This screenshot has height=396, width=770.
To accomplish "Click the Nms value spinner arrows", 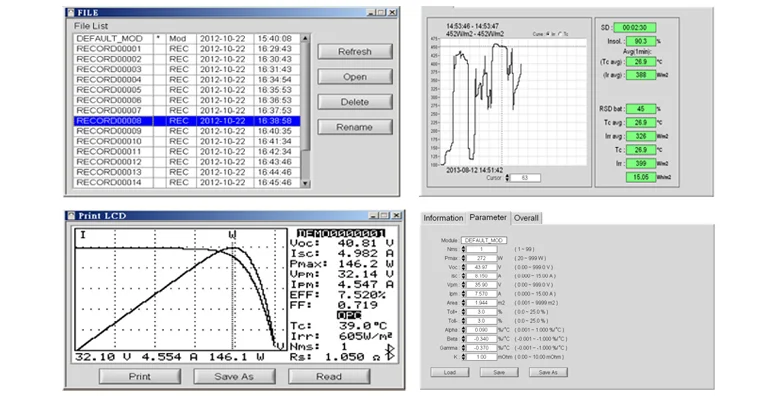I will click(x=463, y=249).
